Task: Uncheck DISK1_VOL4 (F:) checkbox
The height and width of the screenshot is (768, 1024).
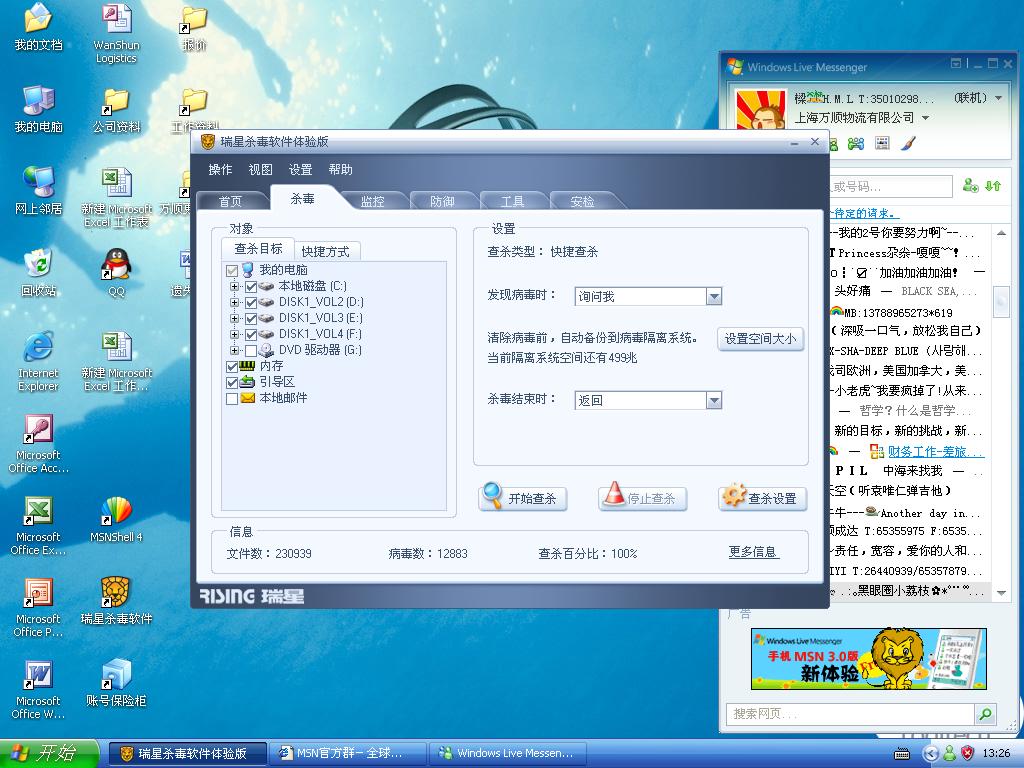Action: tap(251, 335)
